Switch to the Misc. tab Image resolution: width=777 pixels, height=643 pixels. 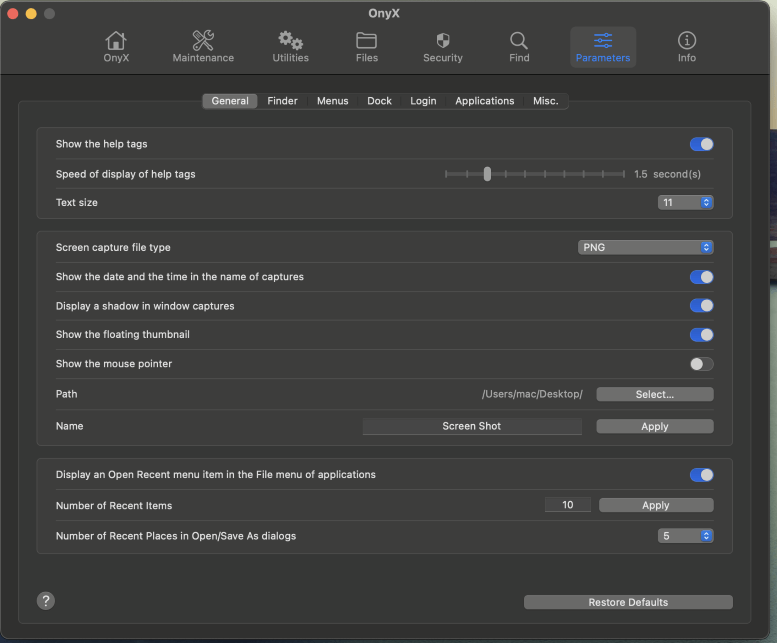coord(546,101)
